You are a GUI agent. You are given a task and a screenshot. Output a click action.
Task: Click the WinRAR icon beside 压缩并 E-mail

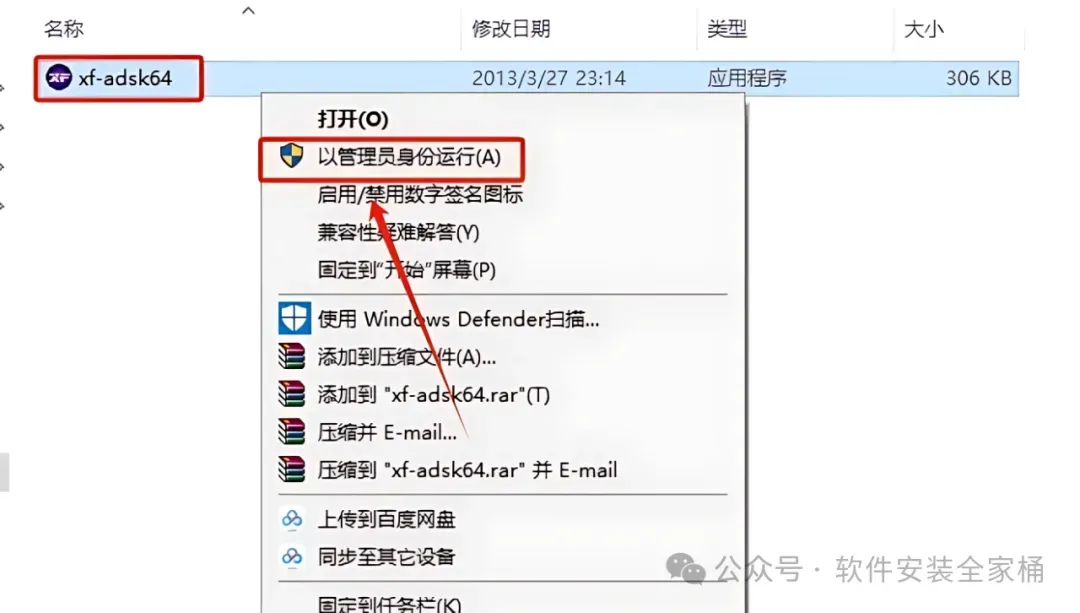(x=291, y=432)
